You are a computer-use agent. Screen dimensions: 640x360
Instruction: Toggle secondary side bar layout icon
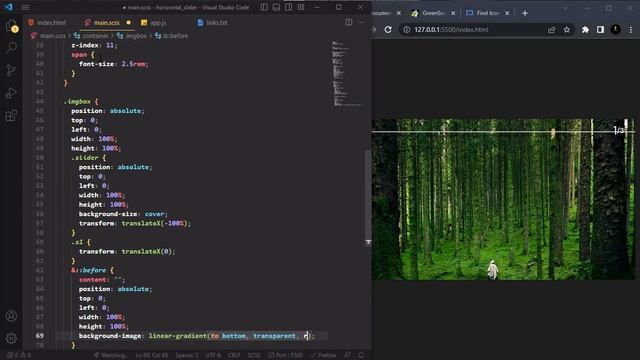pyautogui.click(x=289, y=7)
